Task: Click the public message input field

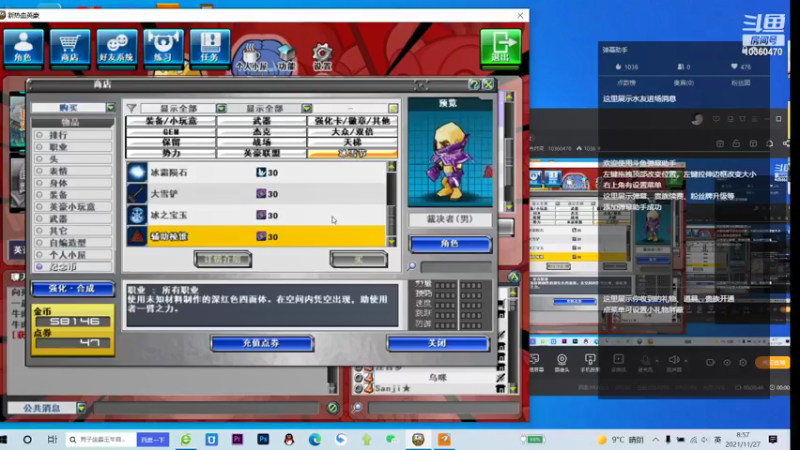Action: pyautogui.click(x=206, y=408)
